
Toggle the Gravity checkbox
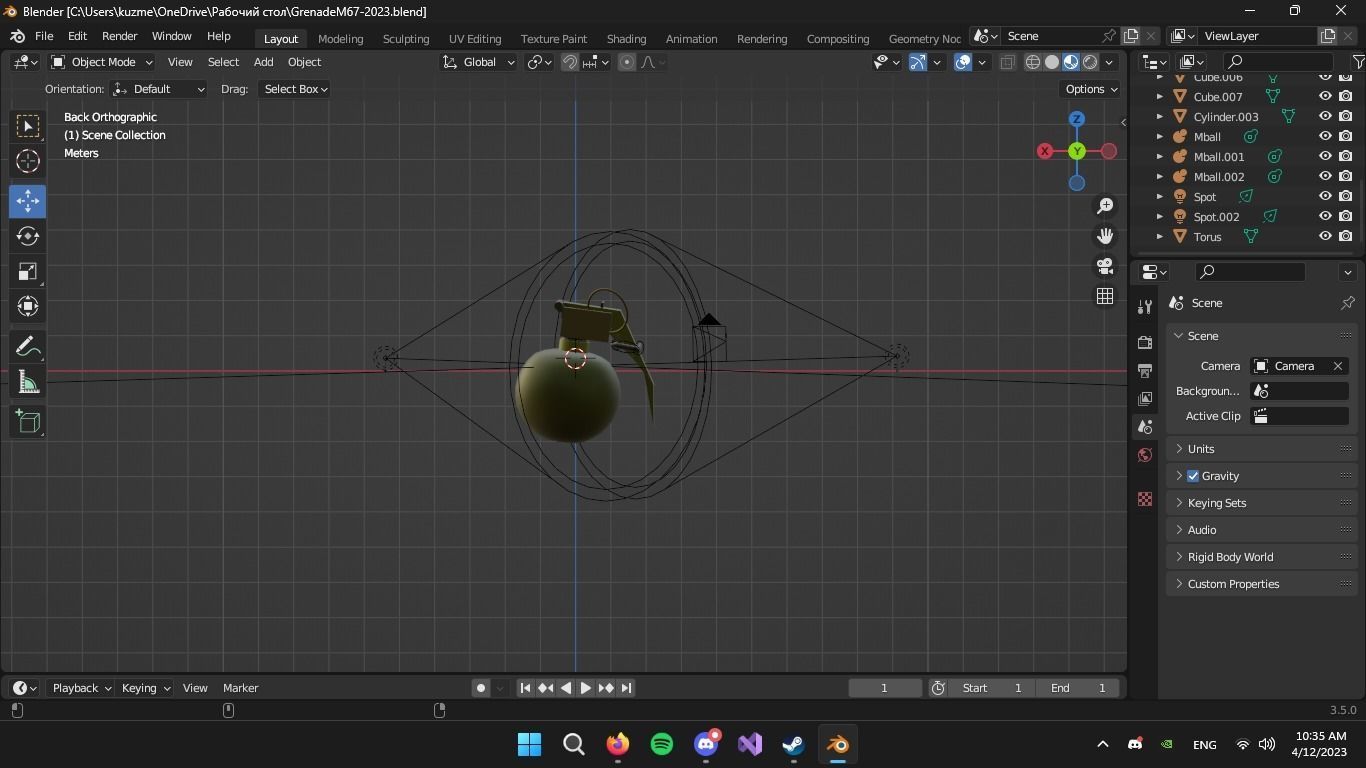point(1193,476)
